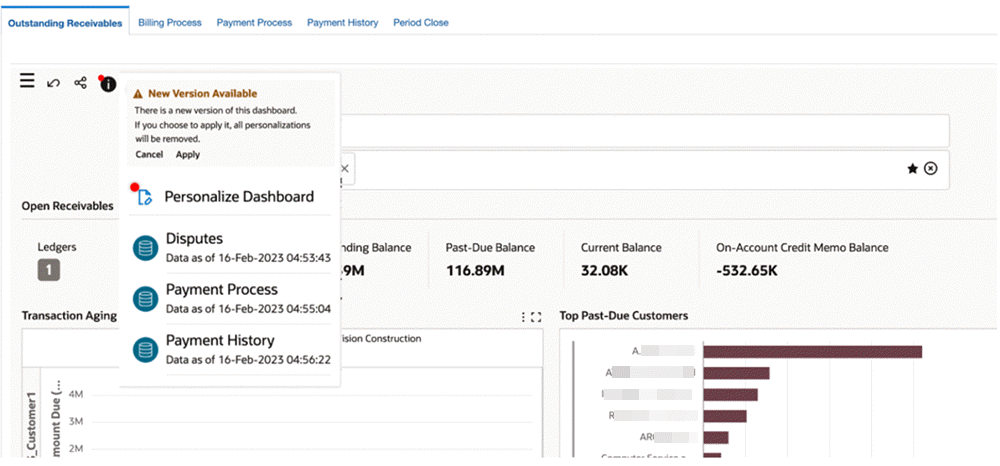The image size is (1000, 466).
Task: Switch to Outstanding Receivables tab
Action: (65, 23)
